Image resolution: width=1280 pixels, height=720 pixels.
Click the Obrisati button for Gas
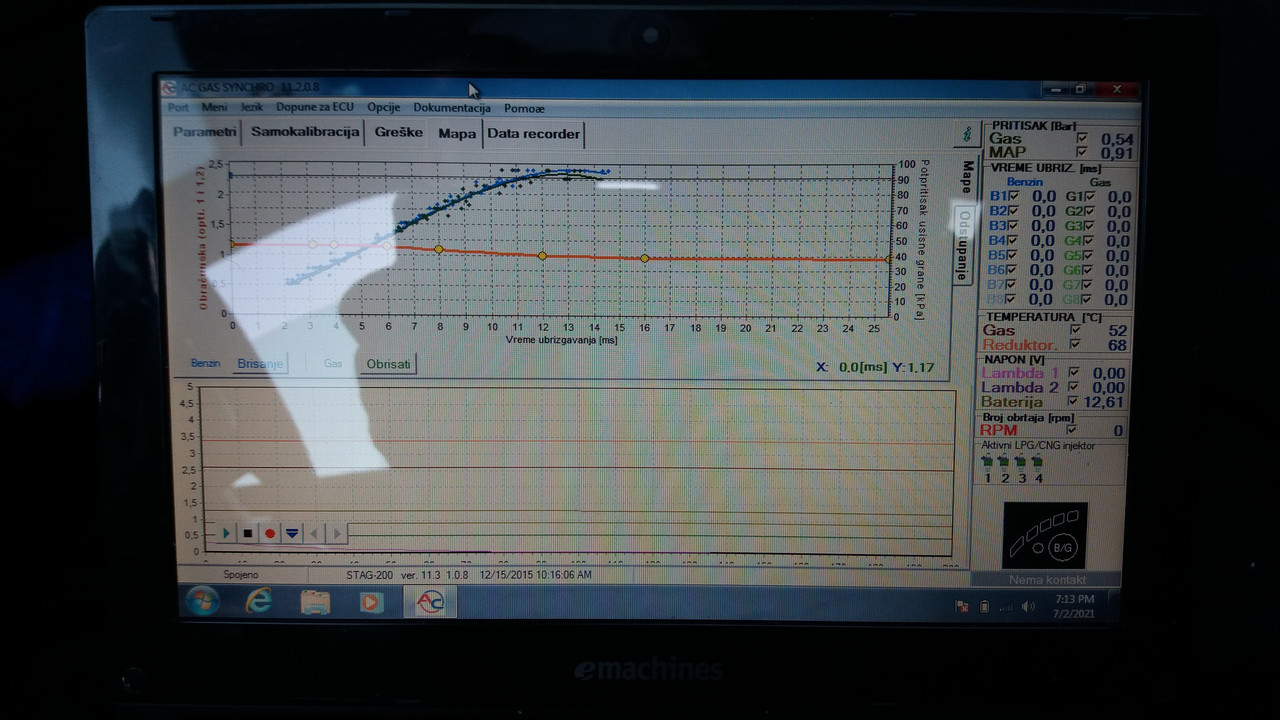(388, 364)
